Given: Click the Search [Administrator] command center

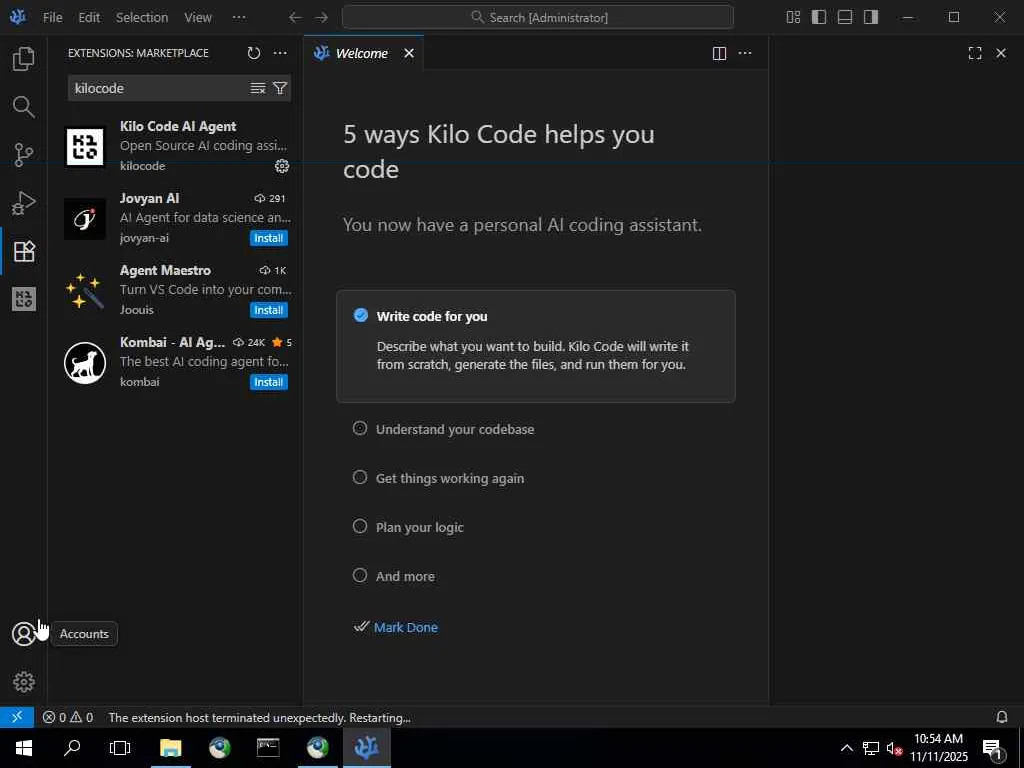Looking at the screenshot, I should tap(537, 18).
